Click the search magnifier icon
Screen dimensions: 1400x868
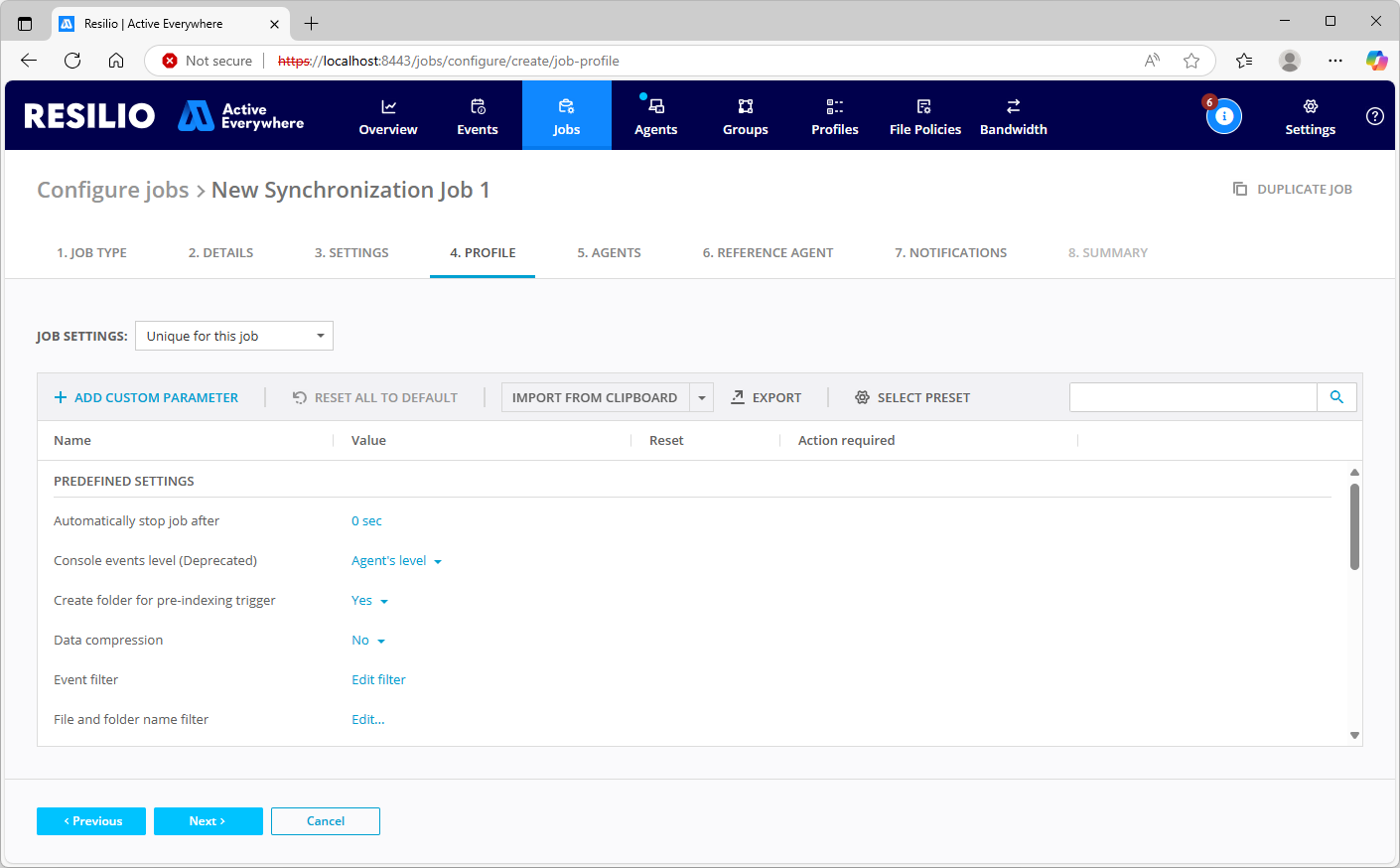(1336, 397)
